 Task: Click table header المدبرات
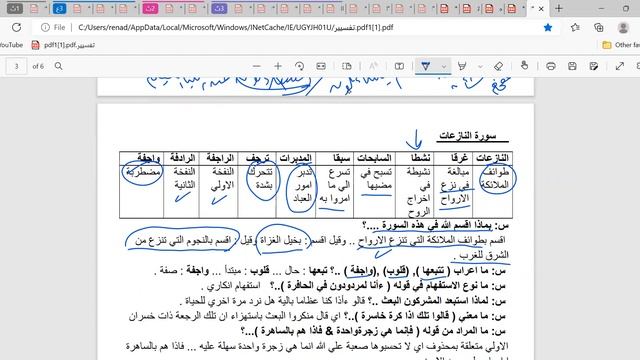296,158
